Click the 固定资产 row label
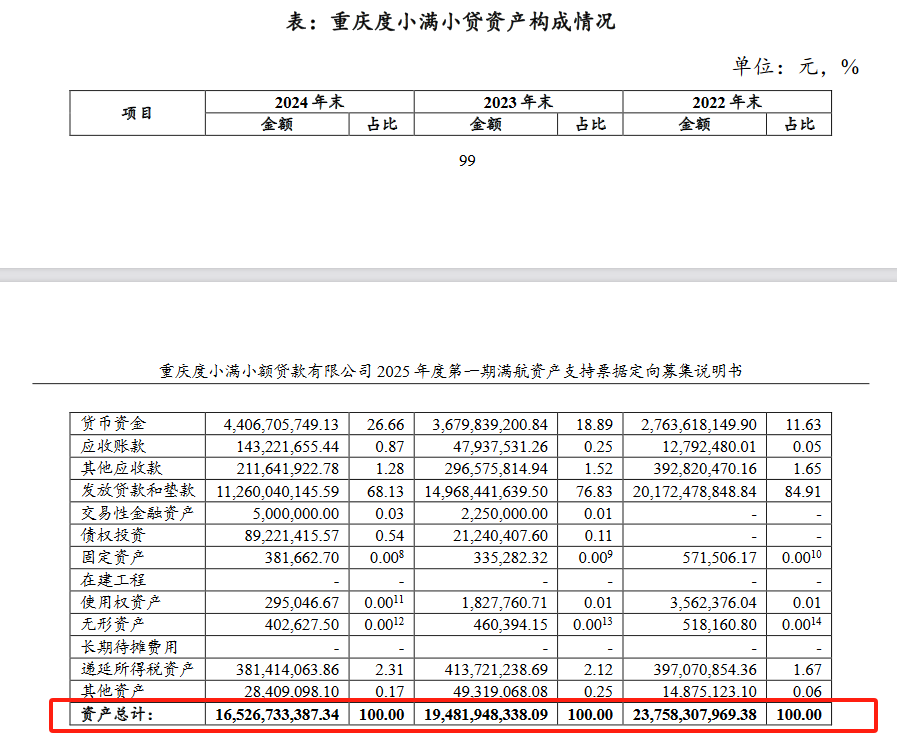This screenshot has width=897, height=740. (113, 558)
